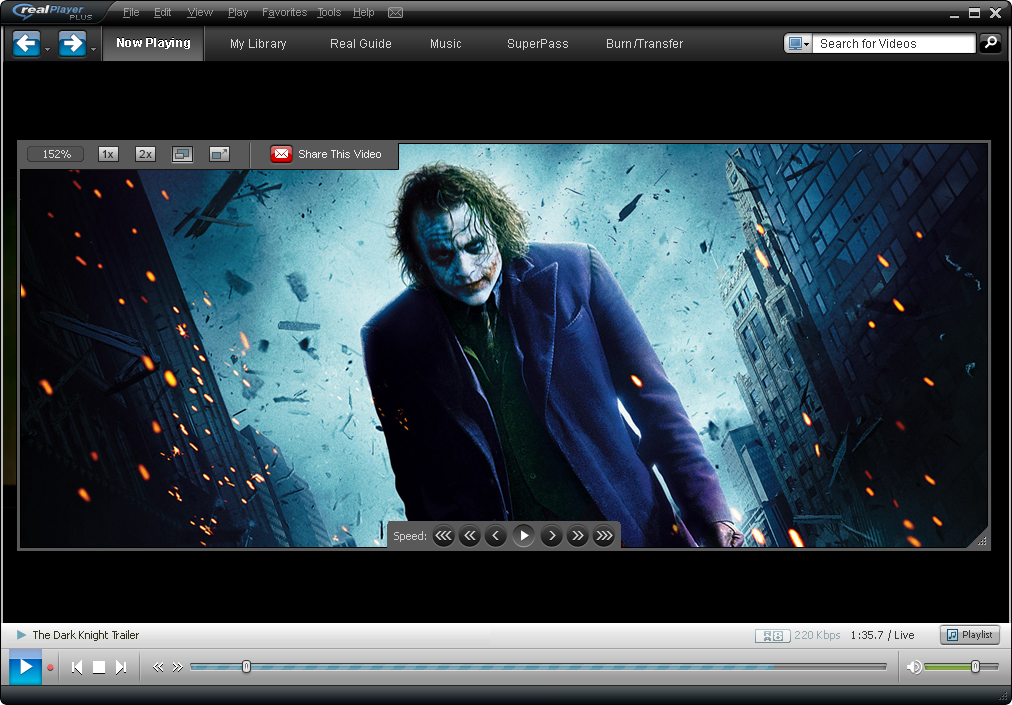Set video size to 2x
Screen dimensions: 1012x705
tap(145, 154)
